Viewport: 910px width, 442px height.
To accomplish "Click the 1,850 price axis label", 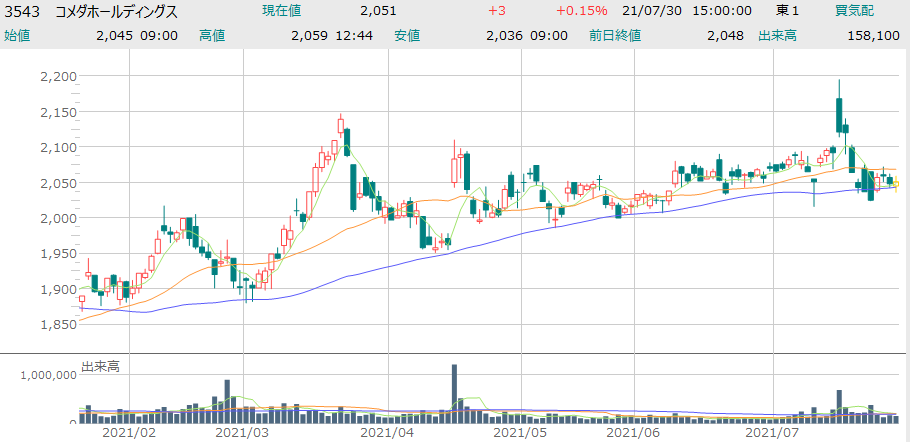I will pyautogui.click(x=58, y=324).
